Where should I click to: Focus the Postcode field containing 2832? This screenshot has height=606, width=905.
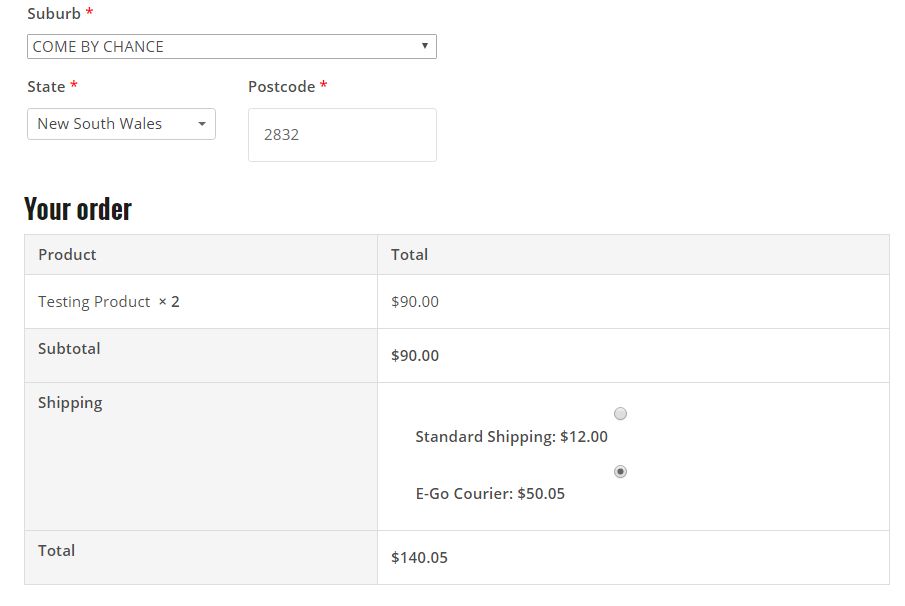click(x=342, y=135)
